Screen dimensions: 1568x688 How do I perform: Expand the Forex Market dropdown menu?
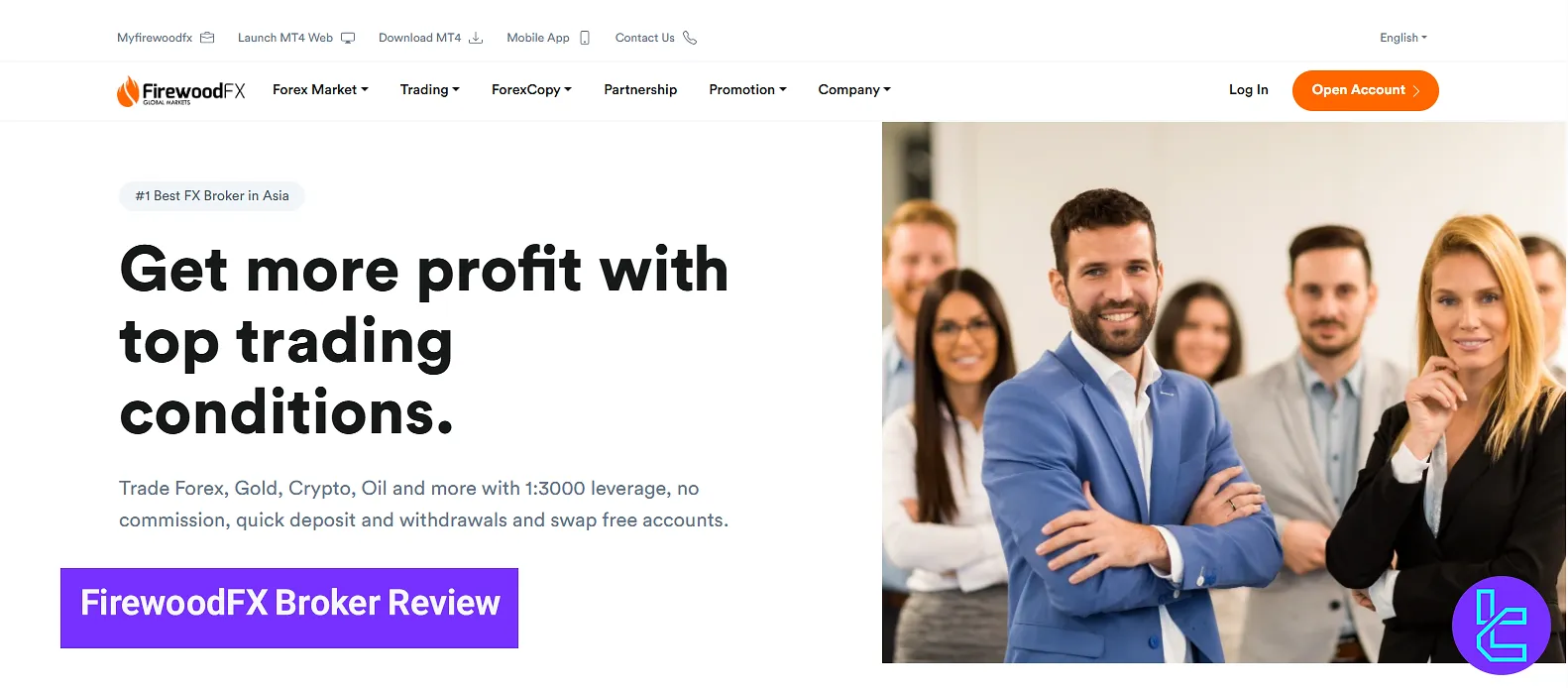(320, 89)
